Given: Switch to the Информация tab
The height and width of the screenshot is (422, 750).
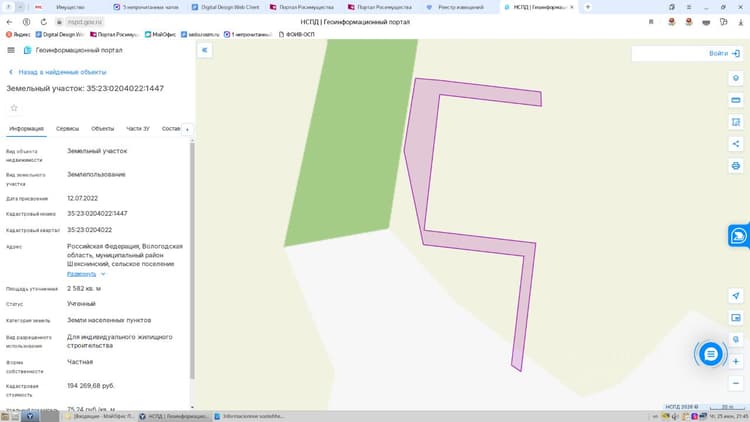Looking at the screenshot, I should click(x=26, y=129).
